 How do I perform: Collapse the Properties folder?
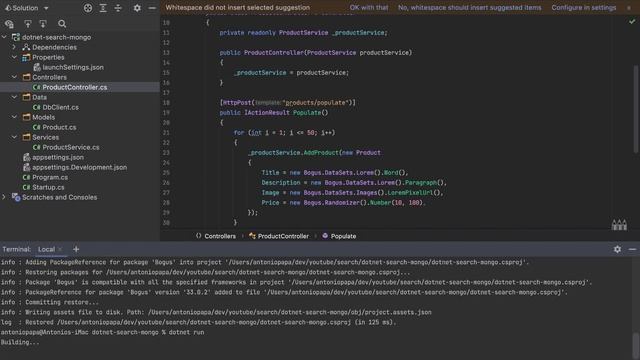[x=14, y=57]
